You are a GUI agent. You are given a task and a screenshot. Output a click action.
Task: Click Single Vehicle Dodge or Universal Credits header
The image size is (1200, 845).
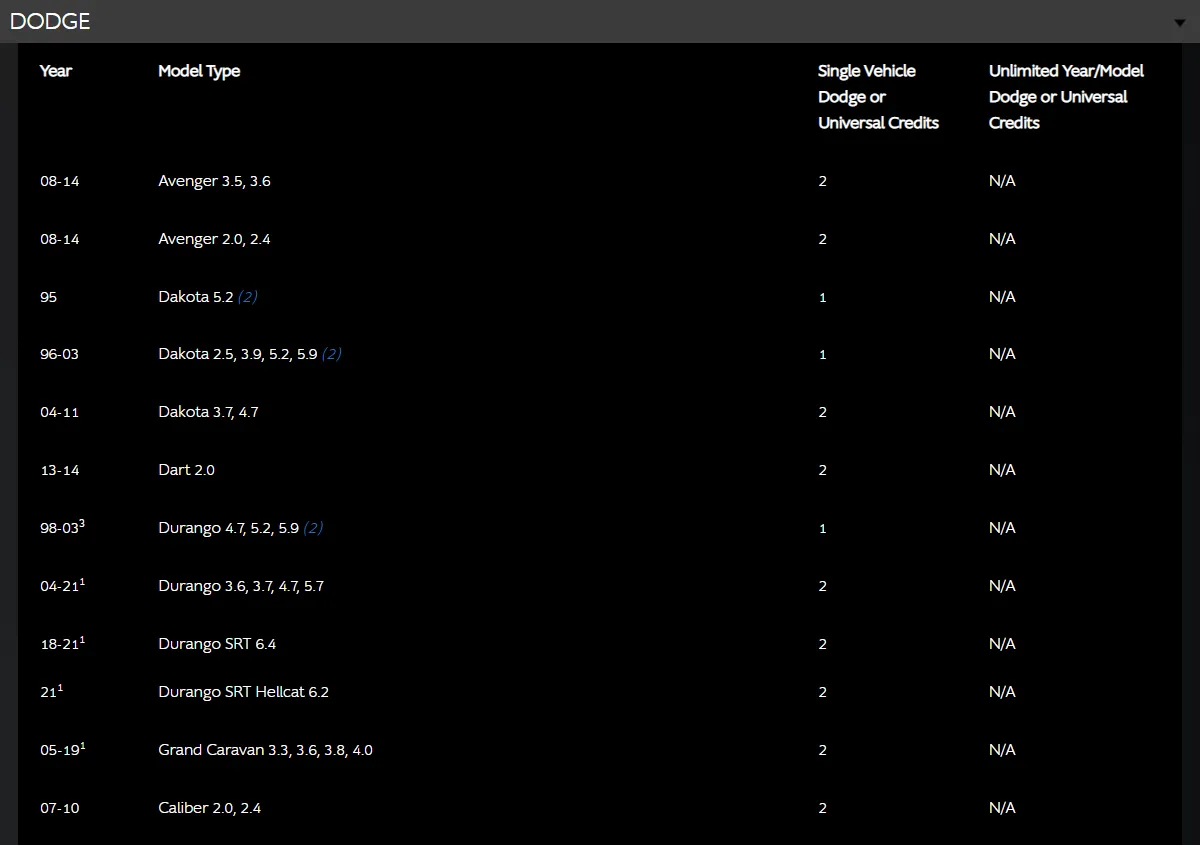click(878, 97)
